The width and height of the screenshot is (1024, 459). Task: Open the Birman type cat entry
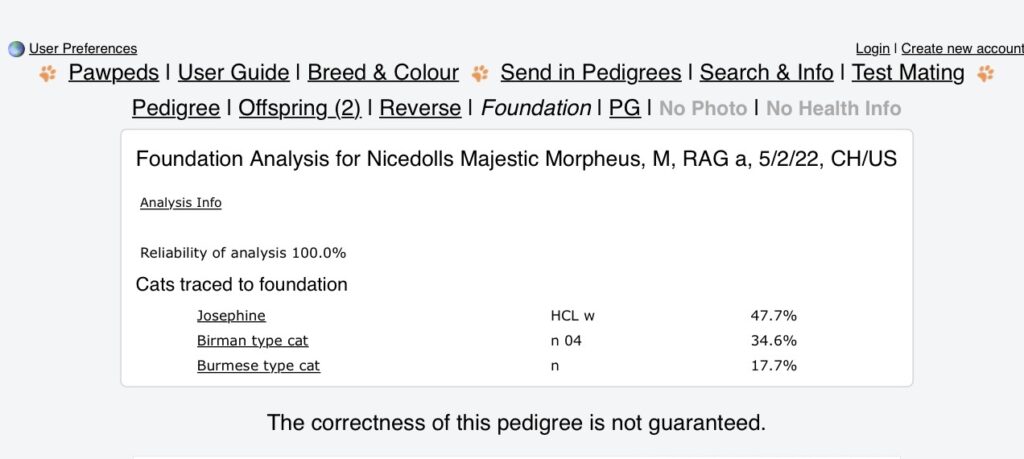pyautogui.click(x=252, y=341)
